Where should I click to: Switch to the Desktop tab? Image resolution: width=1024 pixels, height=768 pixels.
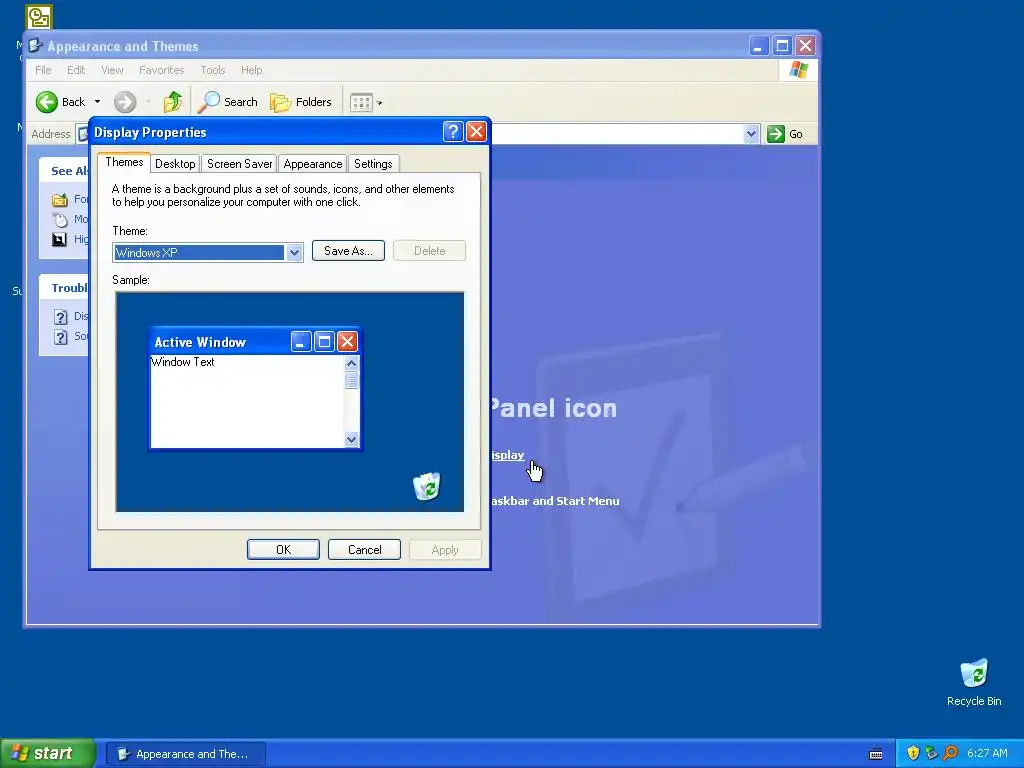point(175,164)
